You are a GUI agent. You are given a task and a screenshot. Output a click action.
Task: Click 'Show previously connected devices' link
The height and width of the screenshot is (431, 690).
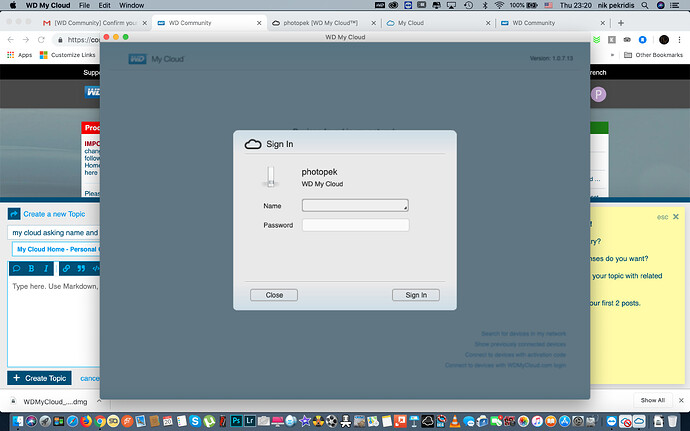tap(520, 344)
